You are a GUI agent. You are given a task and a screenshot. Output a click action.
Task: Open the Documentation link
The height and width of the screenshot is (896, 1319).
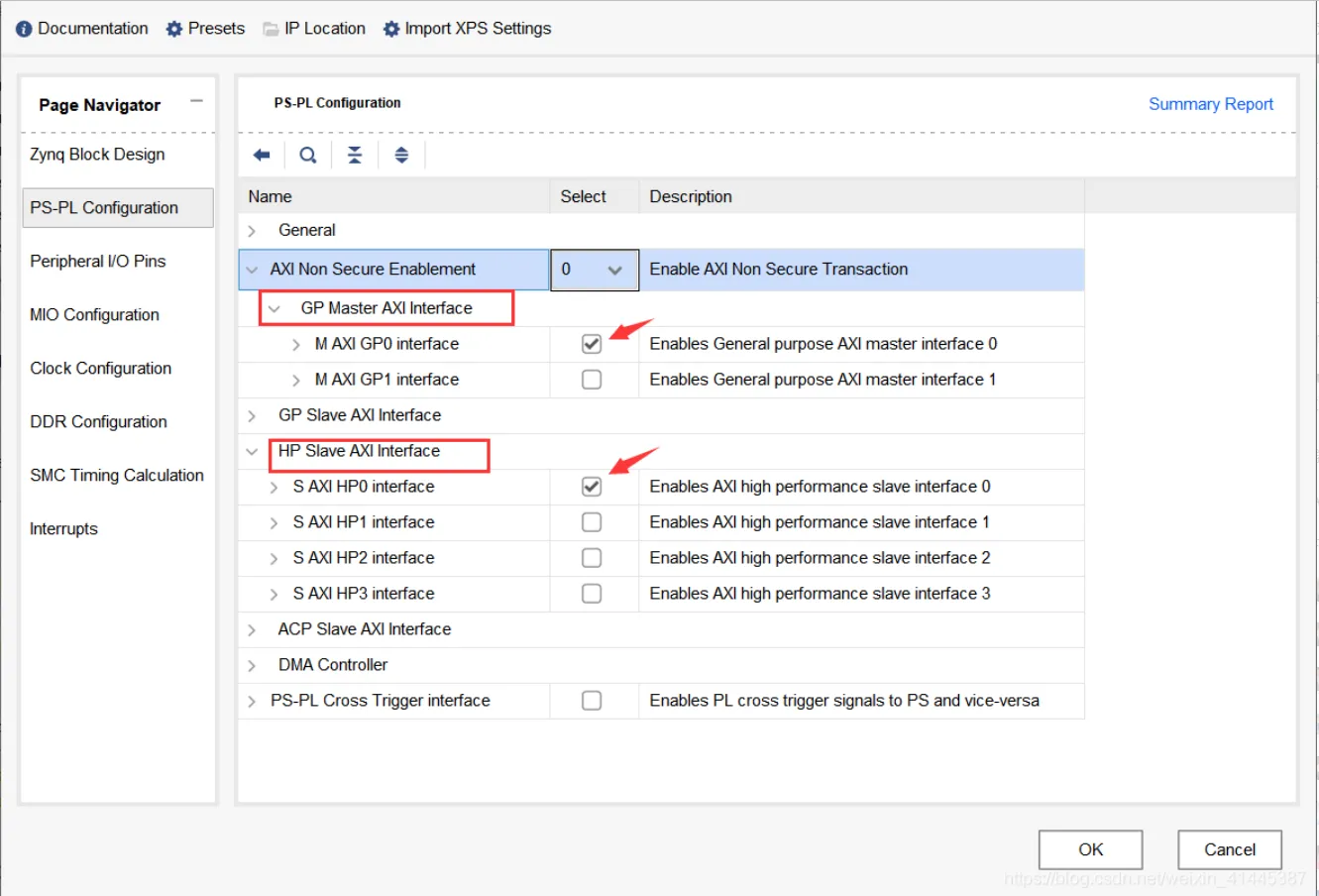[x=93, y=29]
